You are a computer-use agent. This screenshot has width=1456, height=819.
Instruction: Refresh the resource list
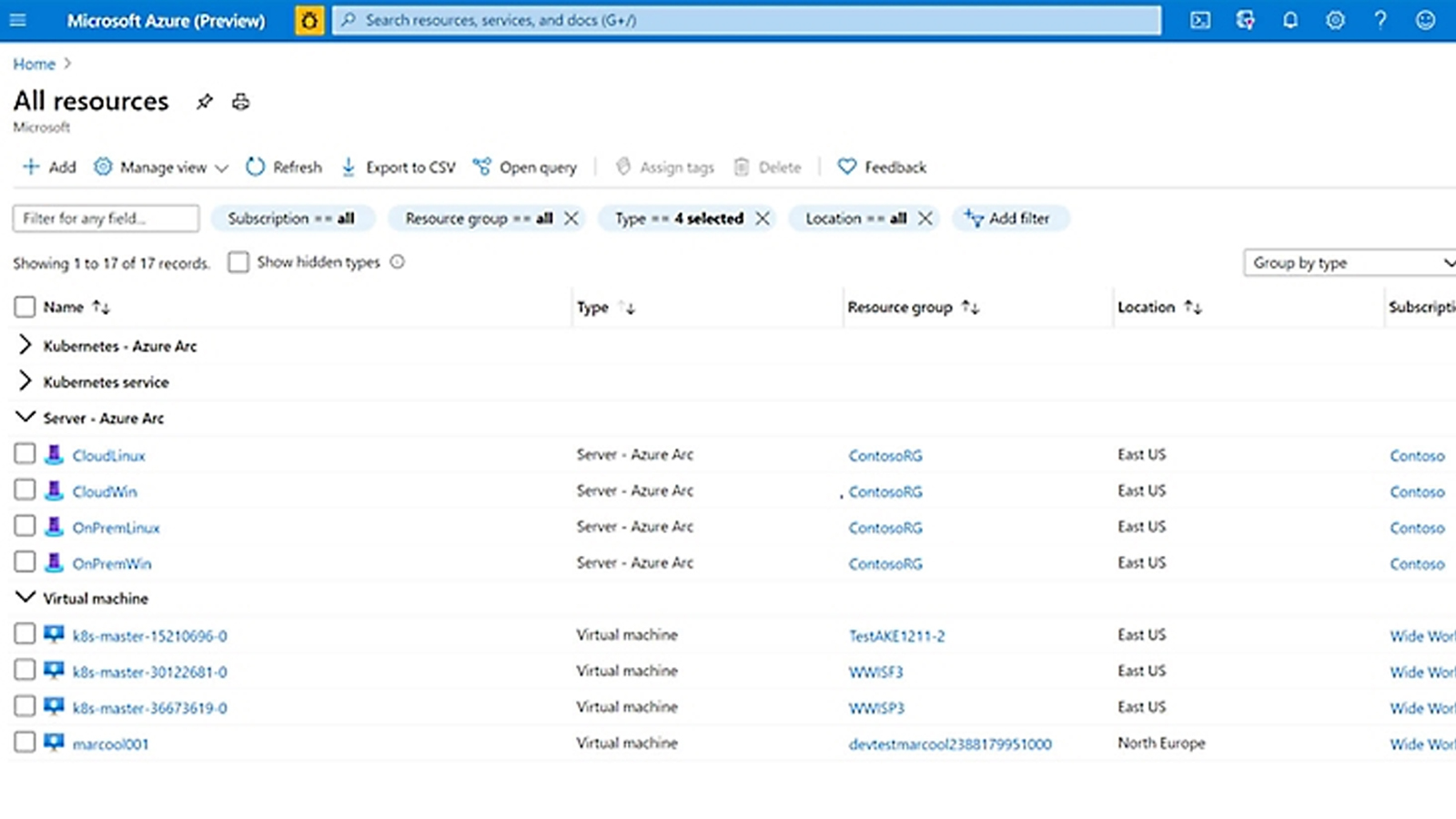click(283, 167)
